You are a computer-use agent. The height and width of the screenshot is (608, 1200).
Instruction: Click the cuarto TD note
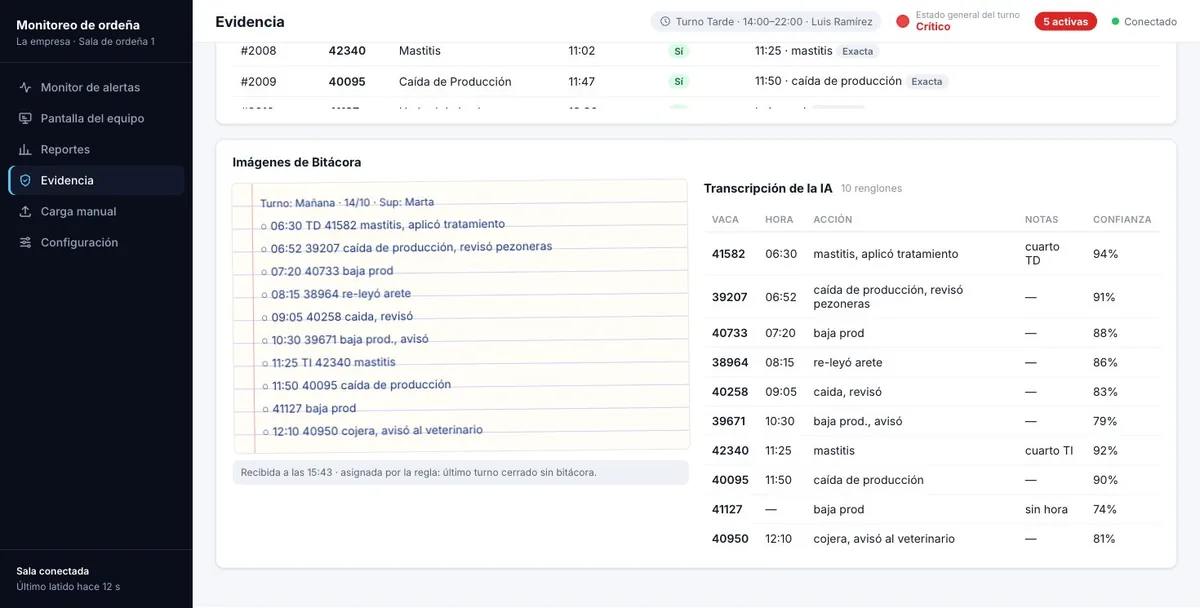1042,254
